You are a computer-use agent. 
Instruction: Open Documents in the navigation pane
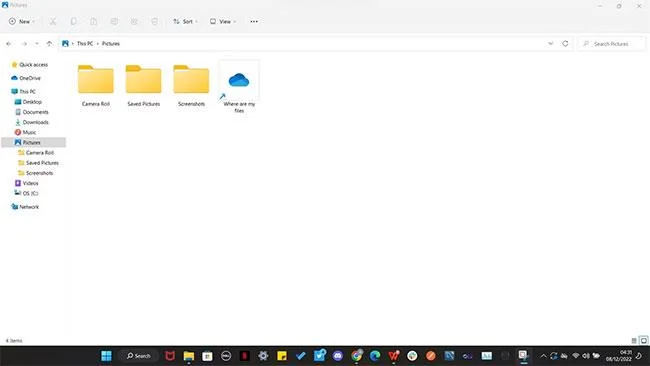coord(32,112)
